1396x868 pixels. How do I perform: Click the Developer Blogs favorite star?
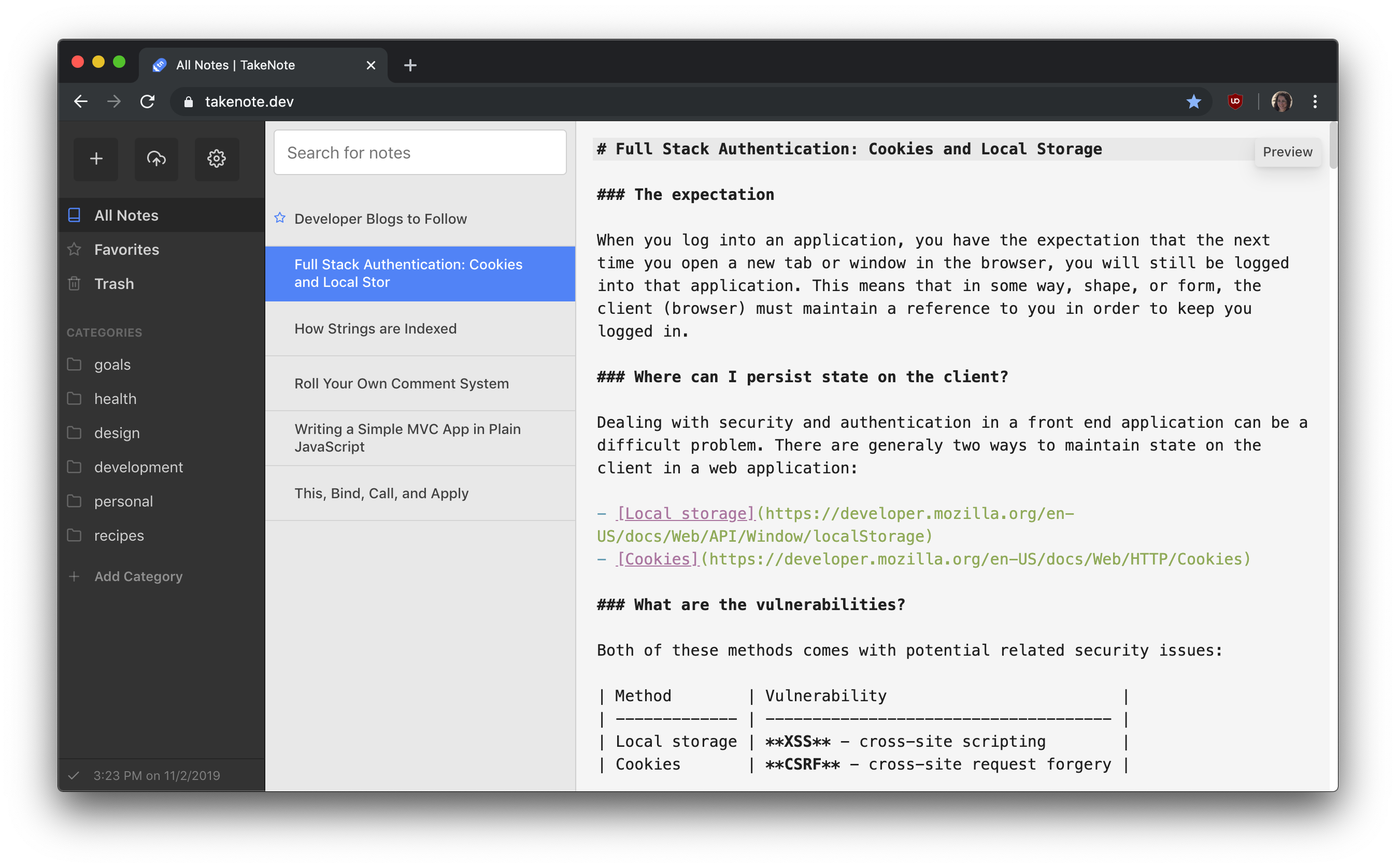coord(281,218)
